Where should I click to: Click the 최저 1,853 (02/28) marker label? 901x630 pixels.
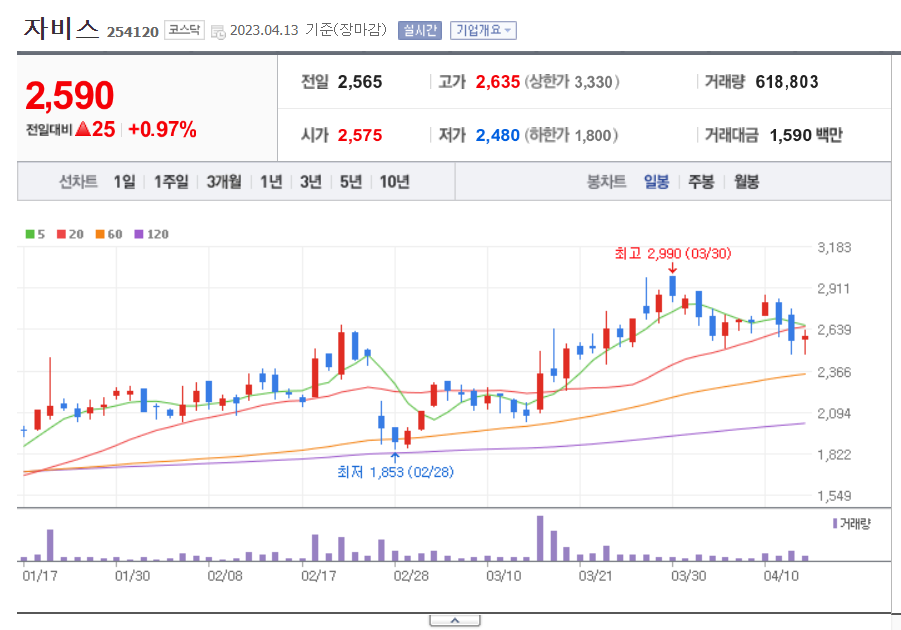(395, 472)
